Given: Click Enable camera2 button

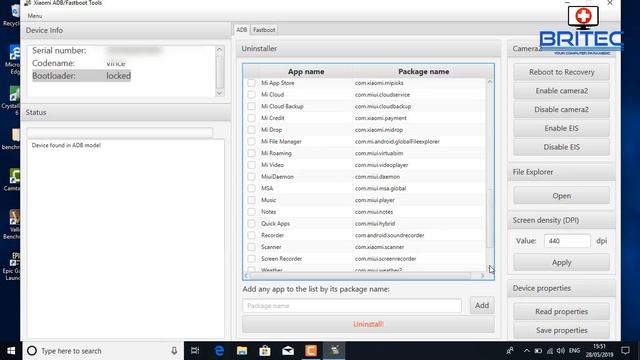Looking at the screenshot, I should (x=562, y=91).
